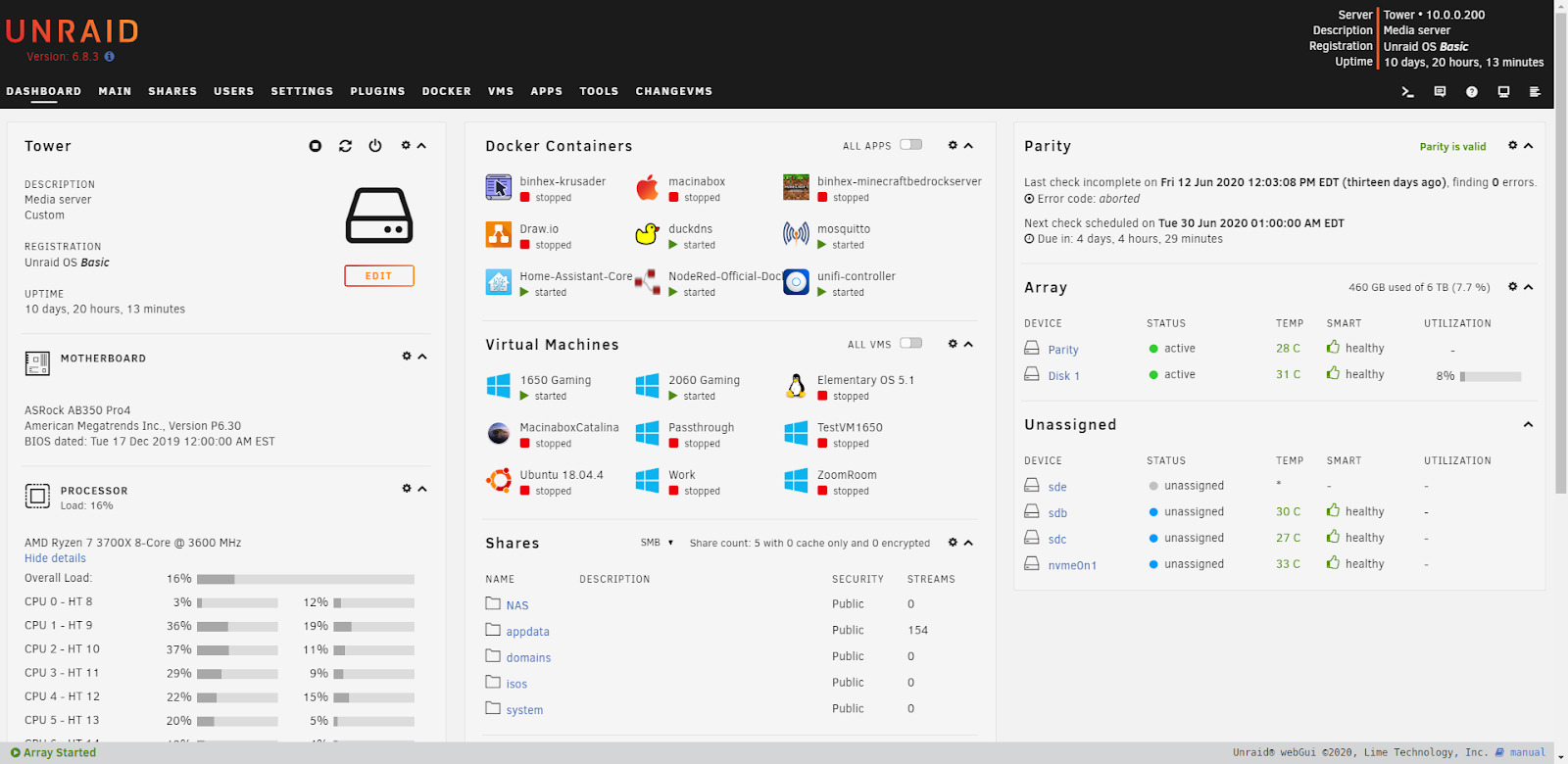Collapse the Virtual Machines panel
The image size is (1568, 764).
tap(968, 345)
